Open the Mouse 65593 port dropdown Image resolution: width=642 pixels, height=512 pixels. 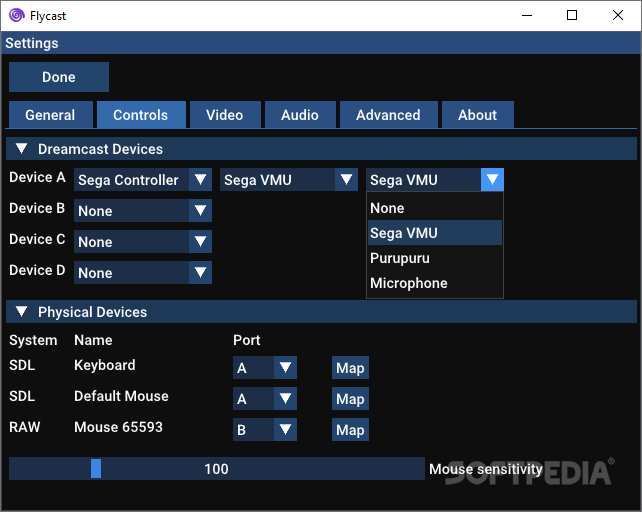(265, 430)
